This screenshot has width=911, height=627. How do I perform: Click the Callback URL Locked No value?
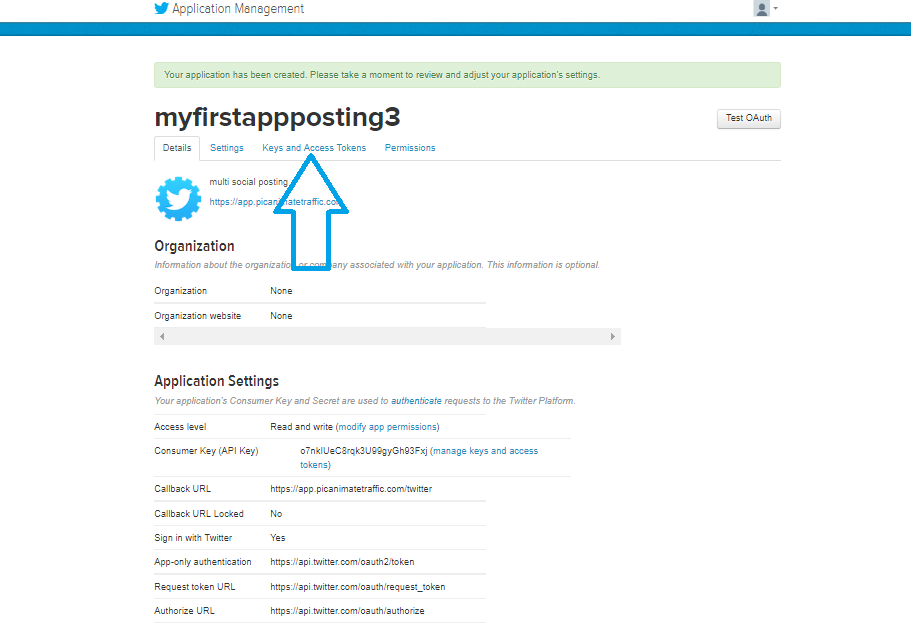coord(276,514)
